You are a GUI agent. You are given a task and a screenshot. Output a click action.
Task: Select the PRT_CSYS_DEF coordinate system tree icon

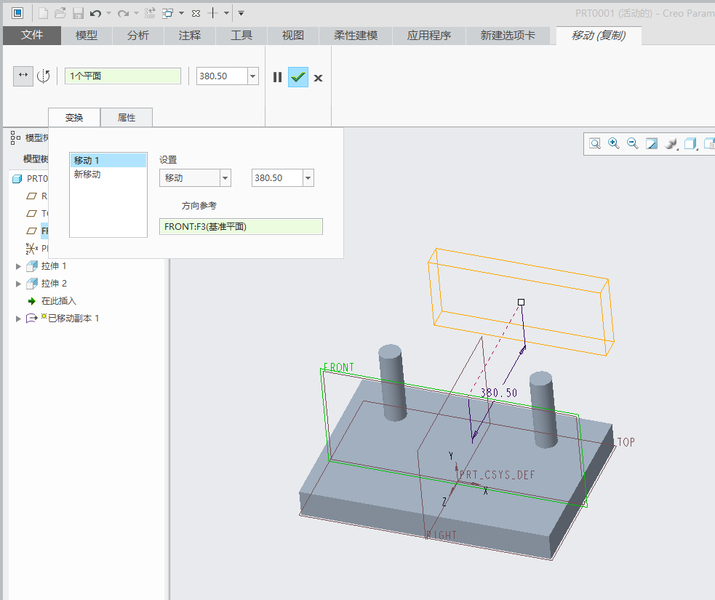31,248
